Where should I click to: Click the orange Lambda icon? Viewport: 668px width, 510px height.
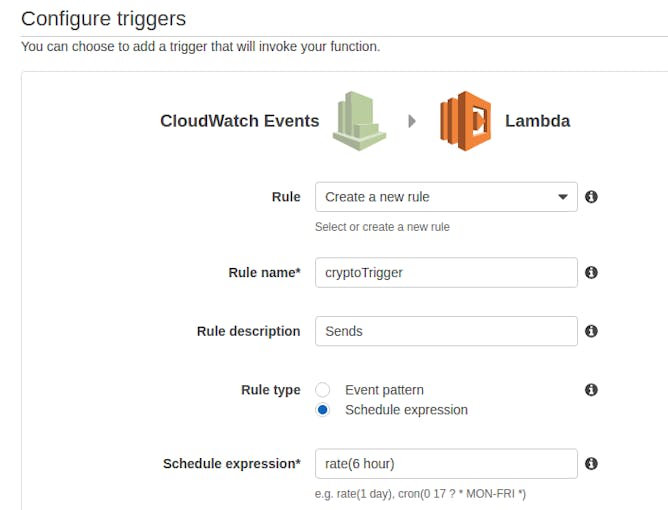[466, 121]
